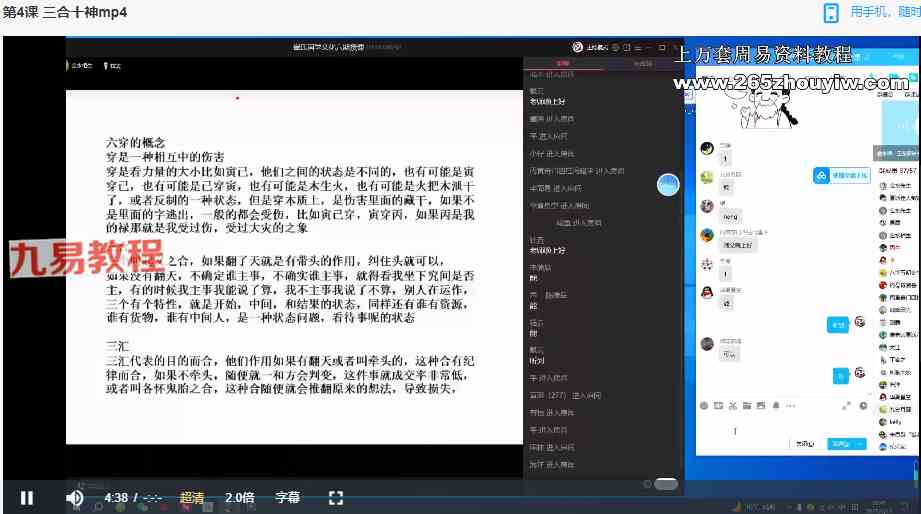Click the blue send button in chat
This screenshot has height=514, width=921.
(x=838, y=444)
